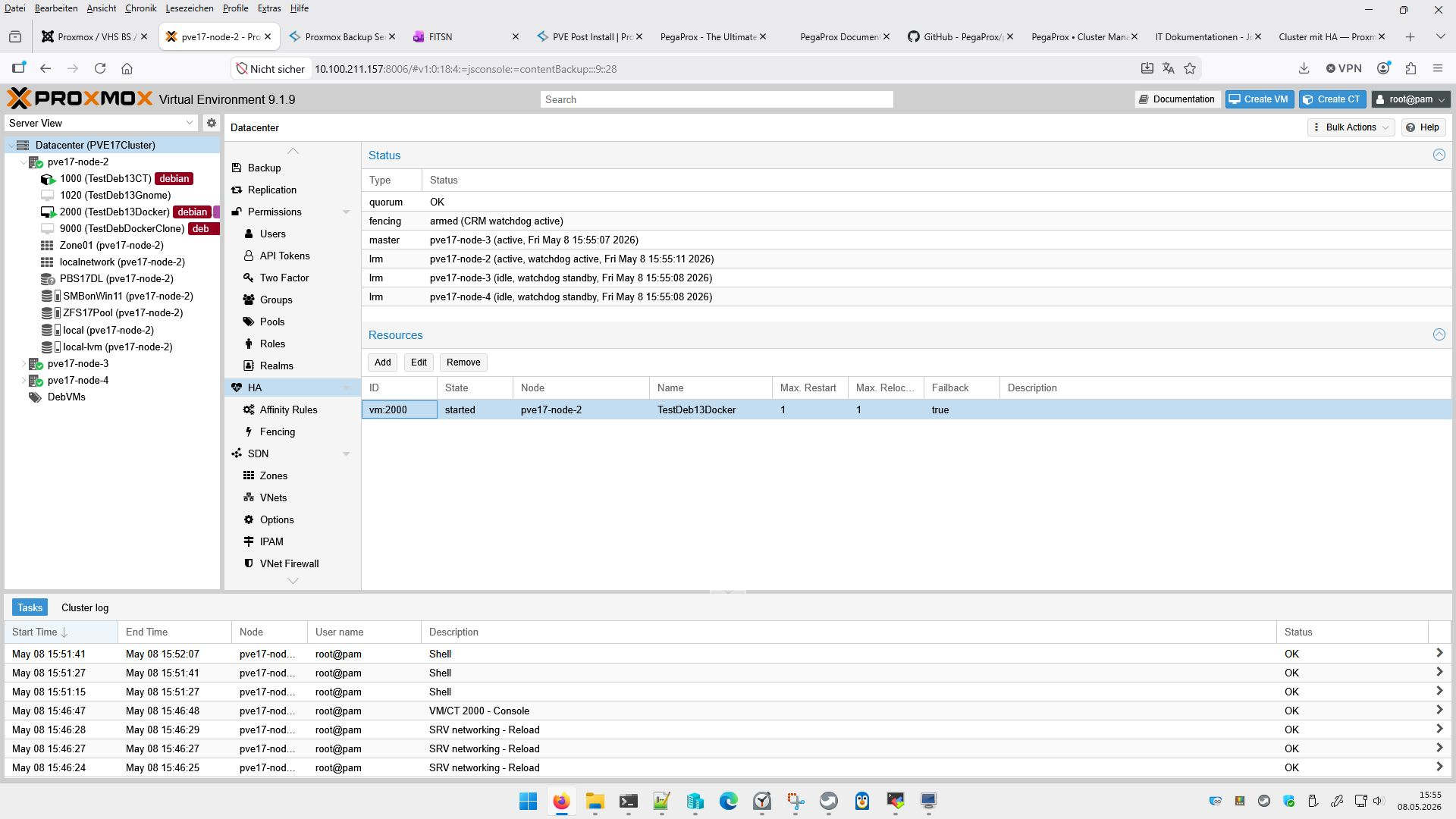The height and width of the screenshot is (819, 1456).
Task: Click the Create VM button
Action: pyautogui.click(x=1259, y=99)
